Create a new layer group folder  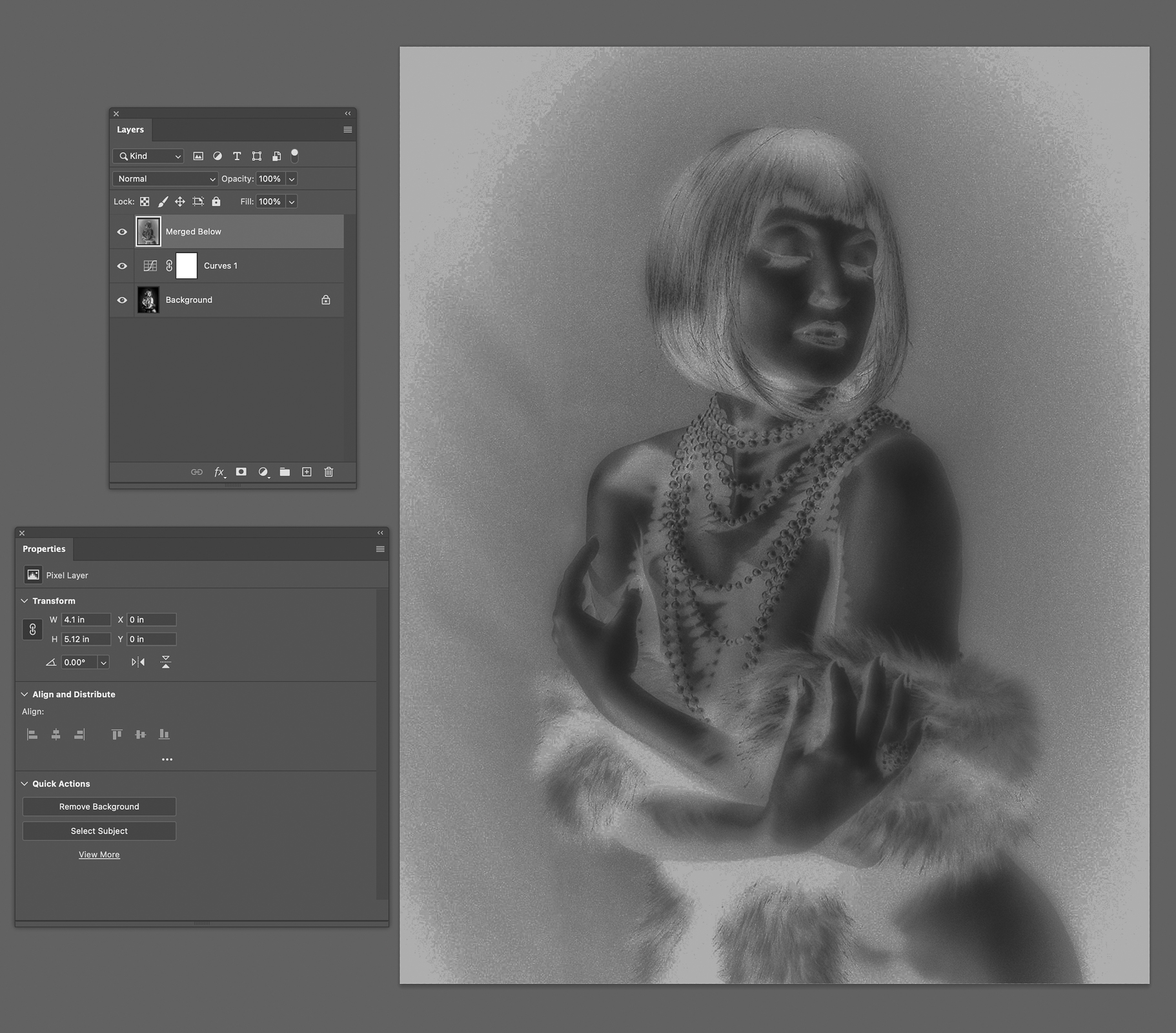pyautogui.click(x=285, y=472)
